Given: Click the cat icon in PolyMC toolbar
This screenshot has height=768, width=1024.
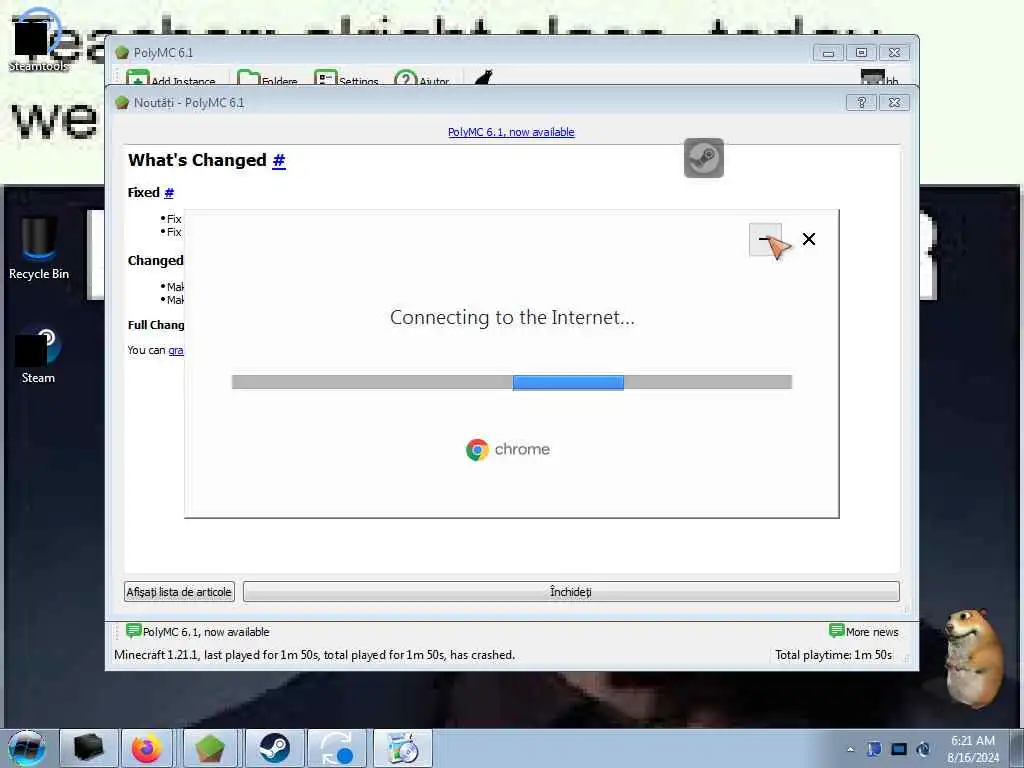Looking at the screenshot, I should (x=484, y=78).
